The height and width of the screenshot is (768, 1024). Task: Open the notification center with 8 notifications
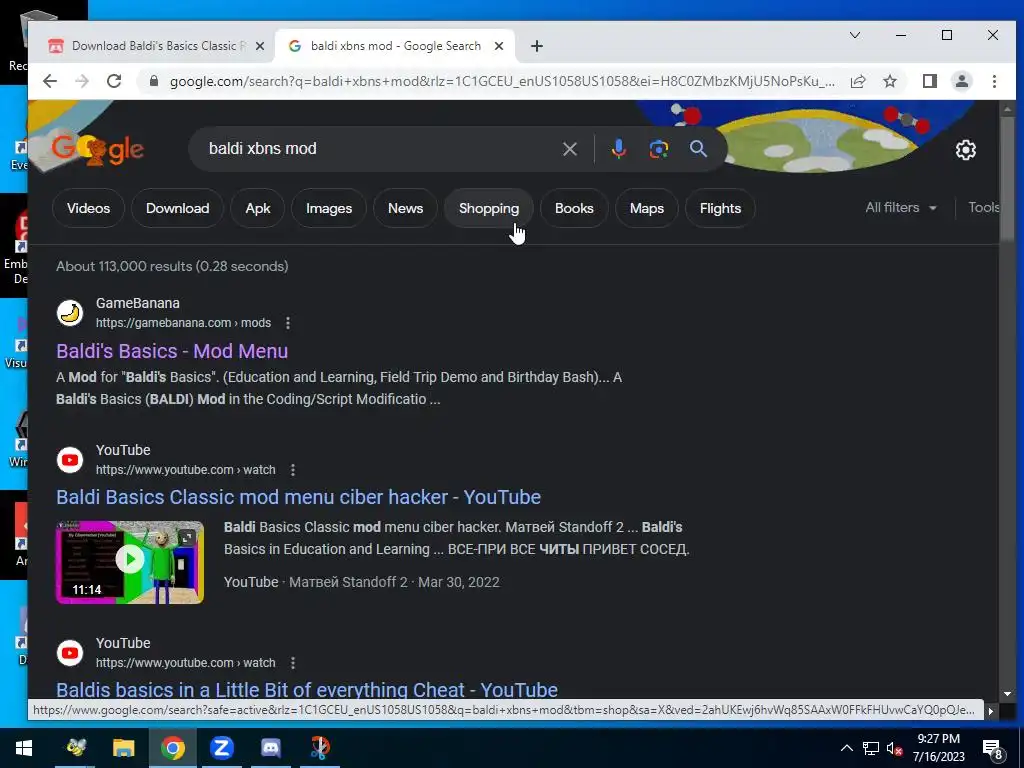pyautogui.click(x=993, y=749)
